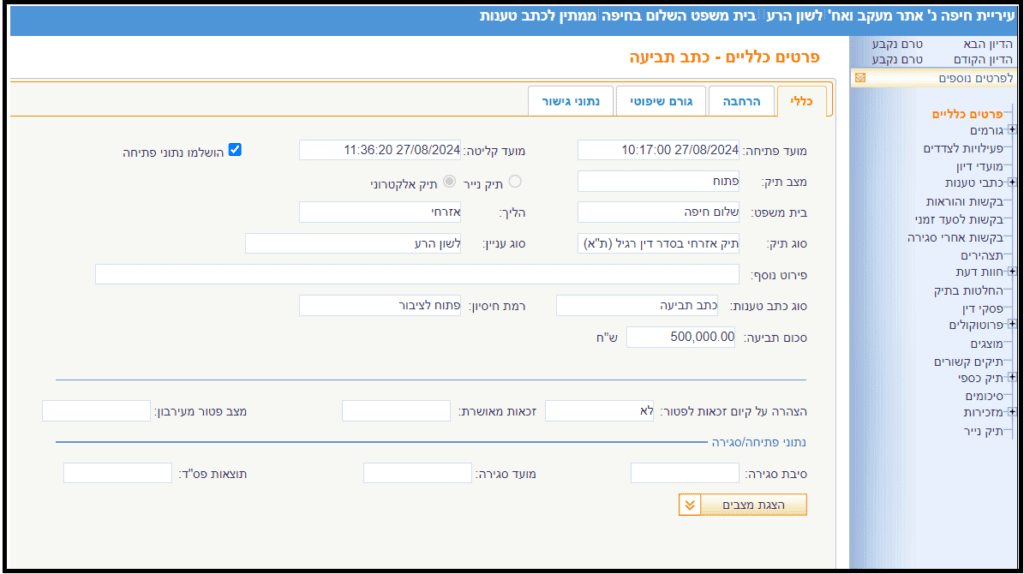Switch to the כללי tab
The image size is (1024, 574).
pos(801,101)
